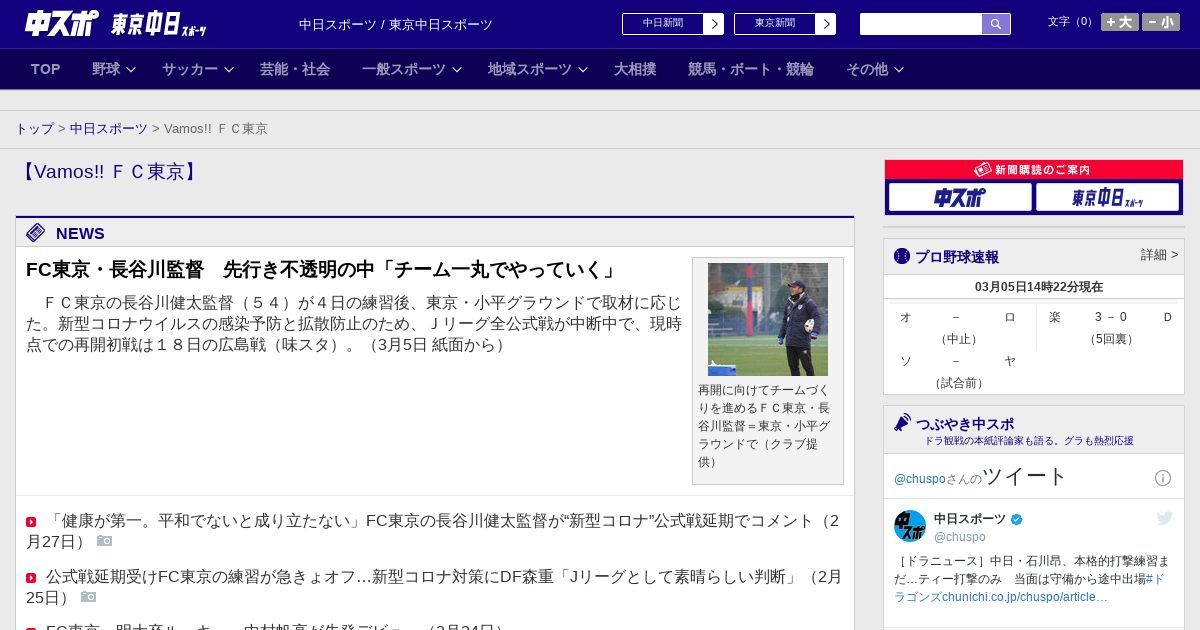Expand the 地域スポーツ chevron arrow

[x=583, y=69]
